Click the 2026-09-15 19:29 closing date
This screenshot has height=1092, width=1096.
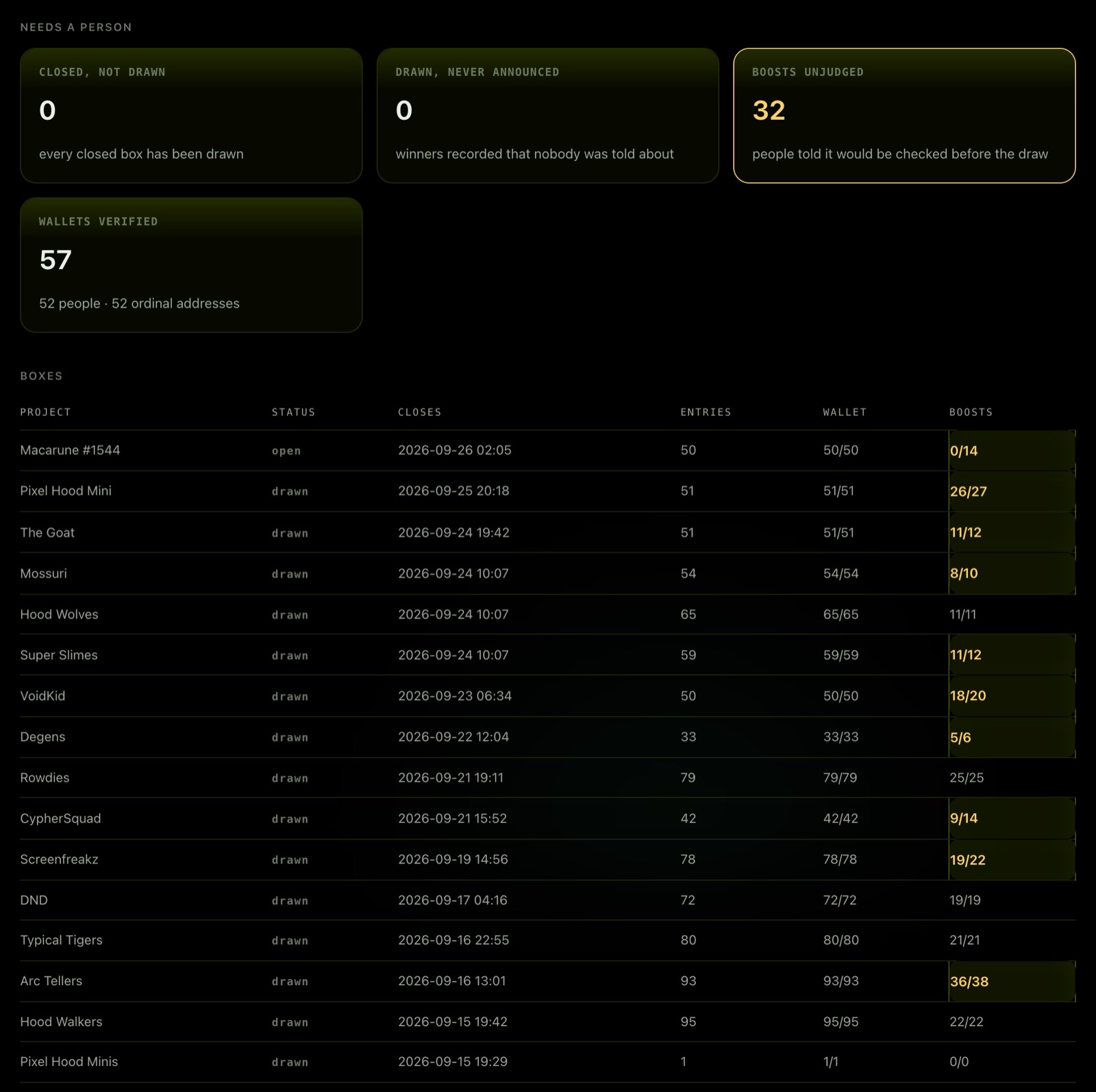coord(453,1062)
